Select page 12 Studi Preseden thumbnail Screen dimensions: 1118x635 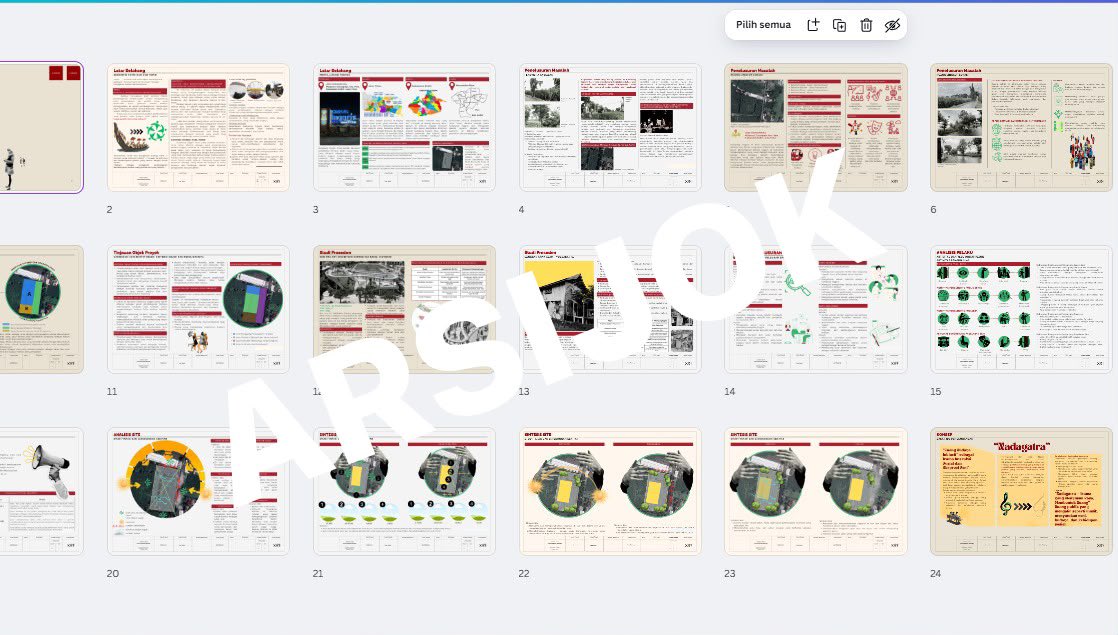coord(404,309)
